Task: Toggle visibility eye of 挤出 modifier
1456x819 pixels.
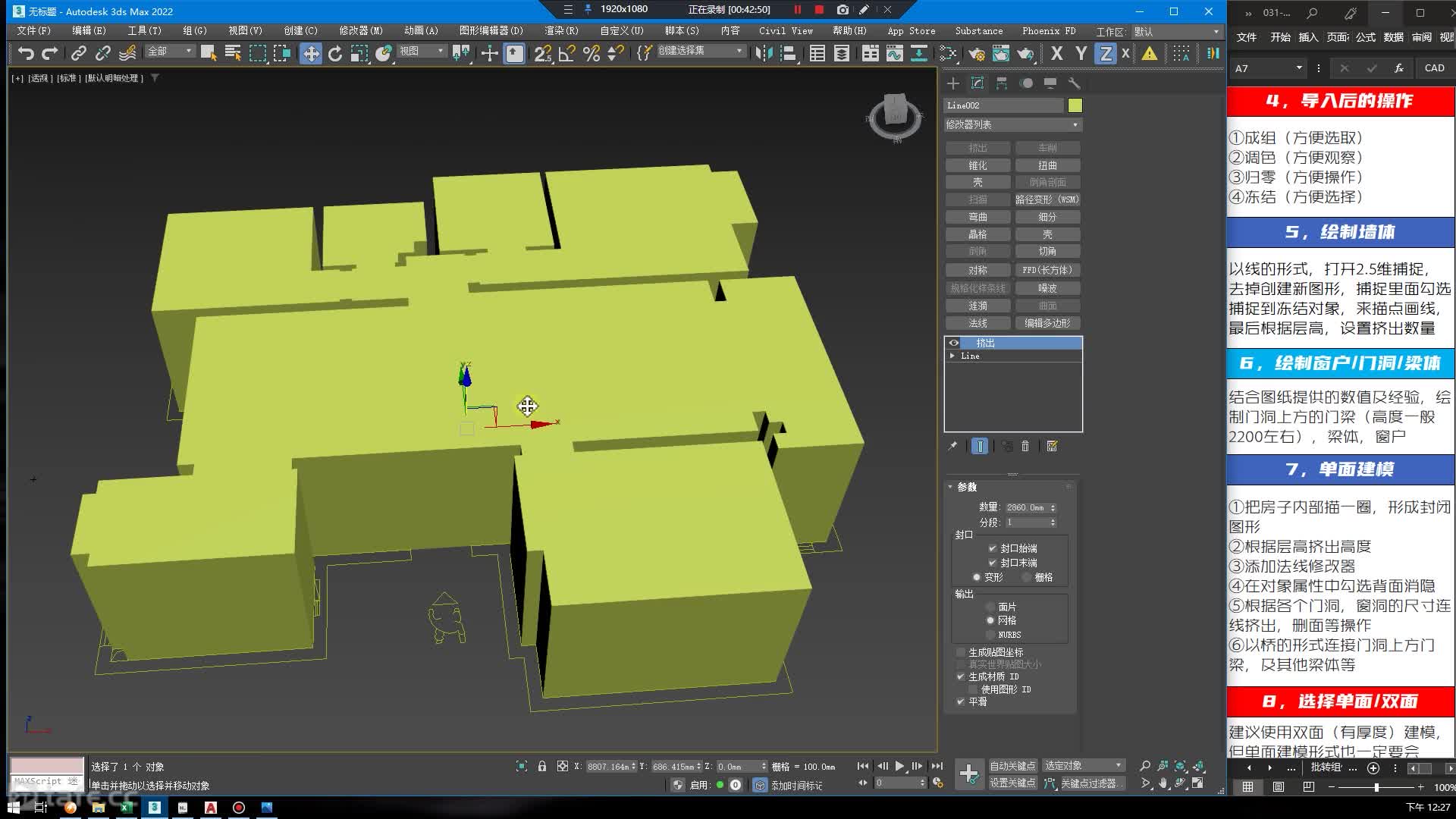Action: tap(954, 343)
